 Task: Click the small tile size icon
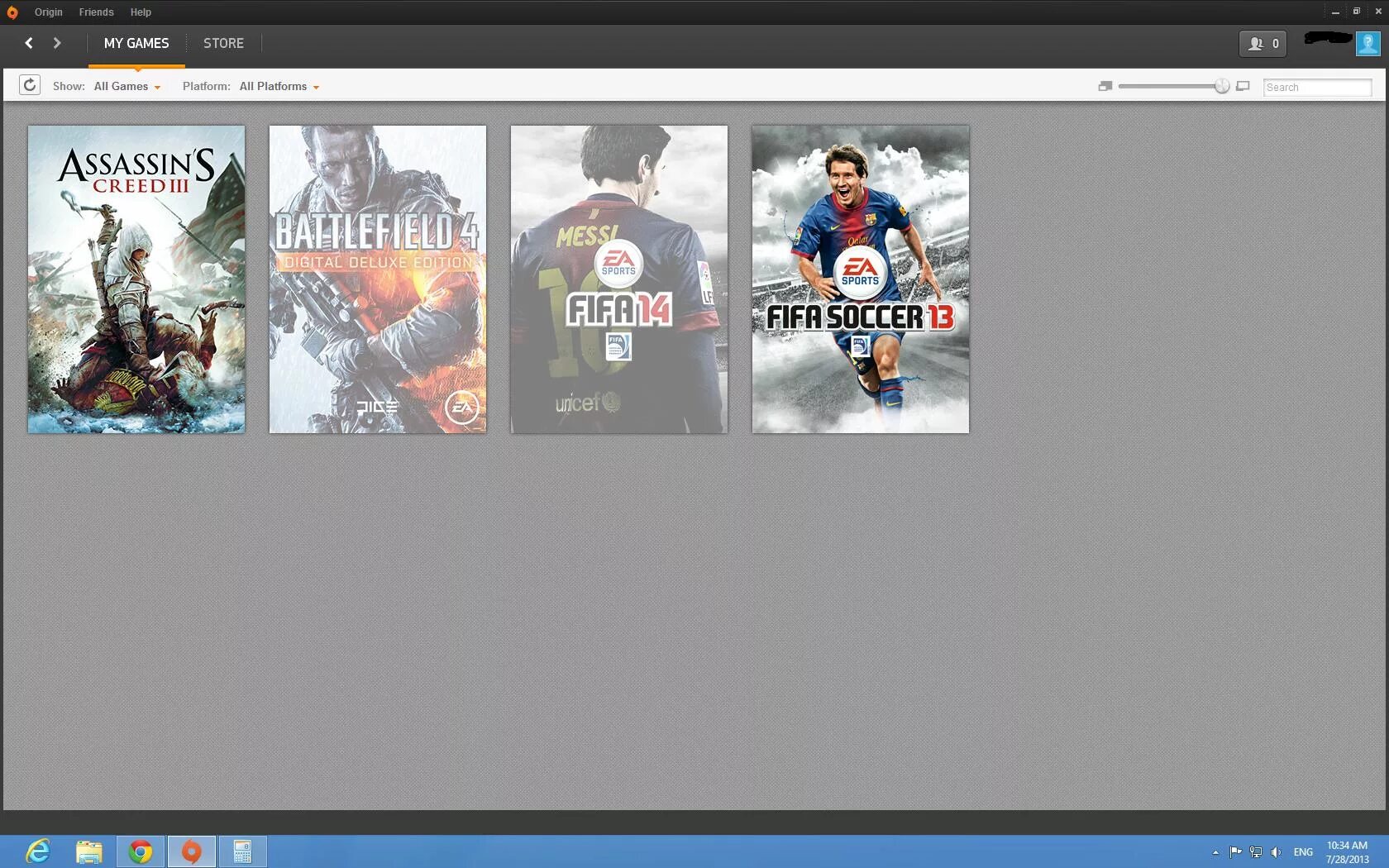pos(1105,86)
